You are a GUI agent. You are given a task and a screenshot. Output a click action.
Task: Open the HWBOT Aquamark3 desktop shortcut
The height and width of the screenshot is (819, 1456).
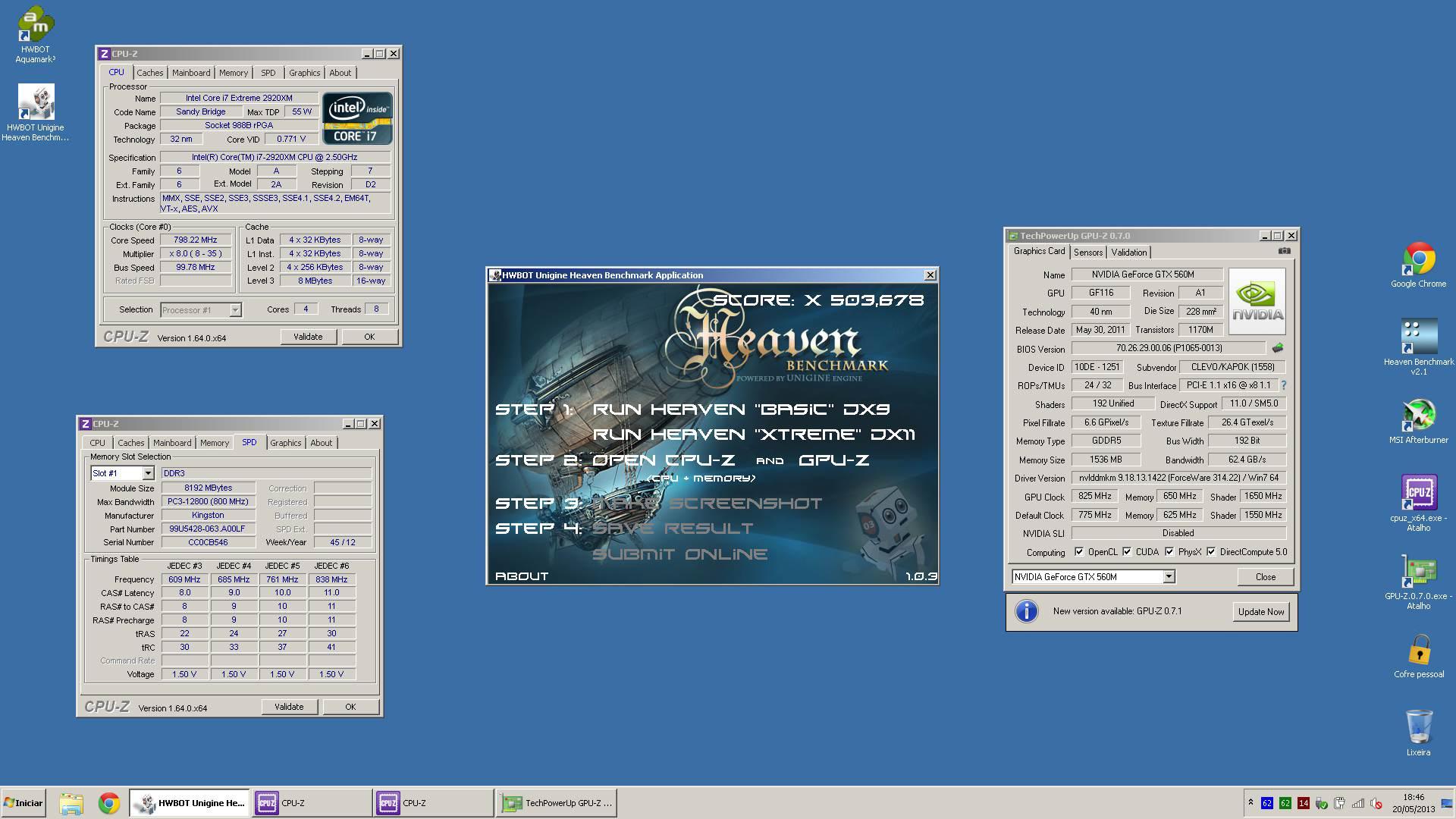(35, 34)
